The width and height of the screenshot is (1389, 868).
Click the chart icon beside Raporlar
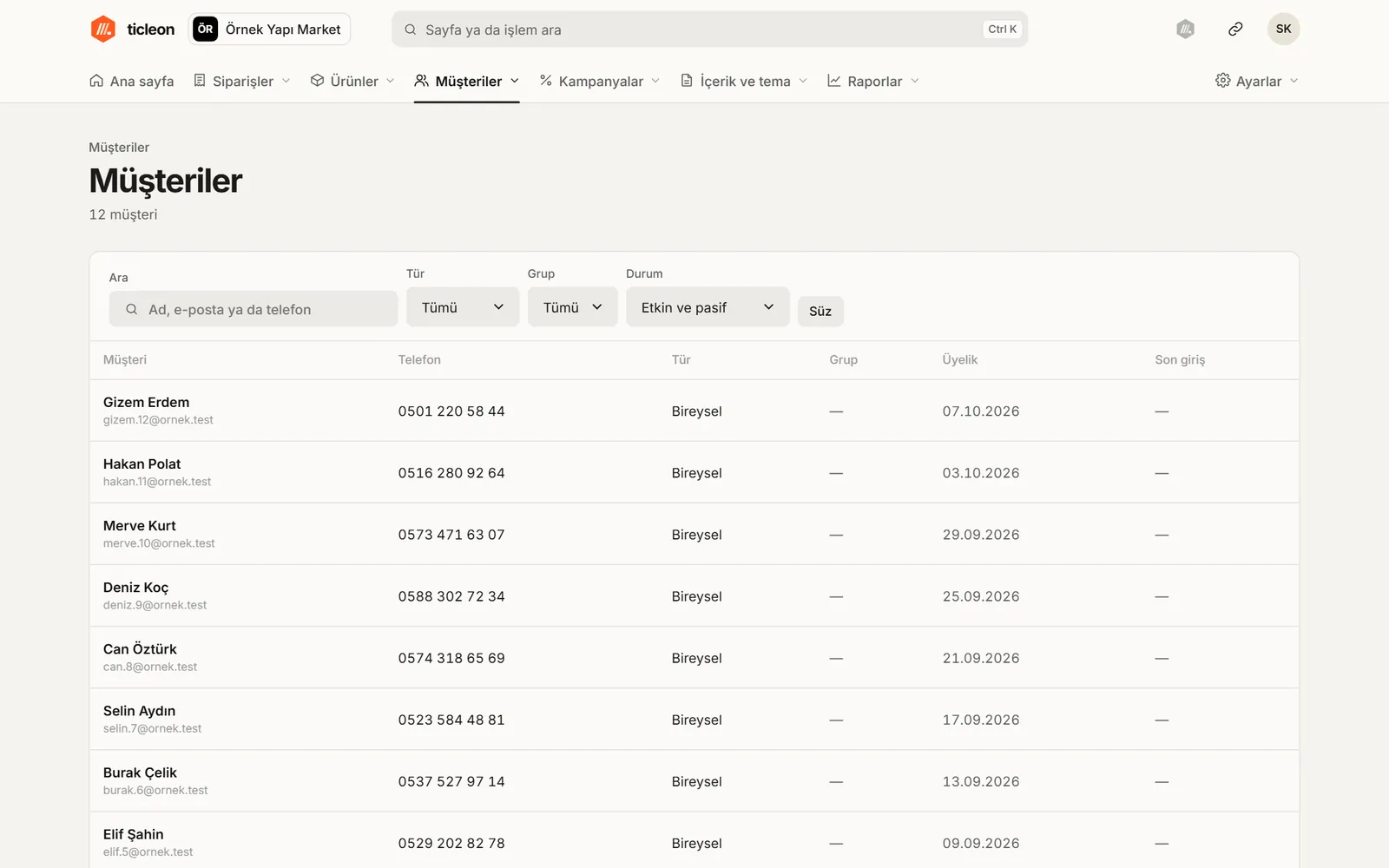(x=834, y=81)
